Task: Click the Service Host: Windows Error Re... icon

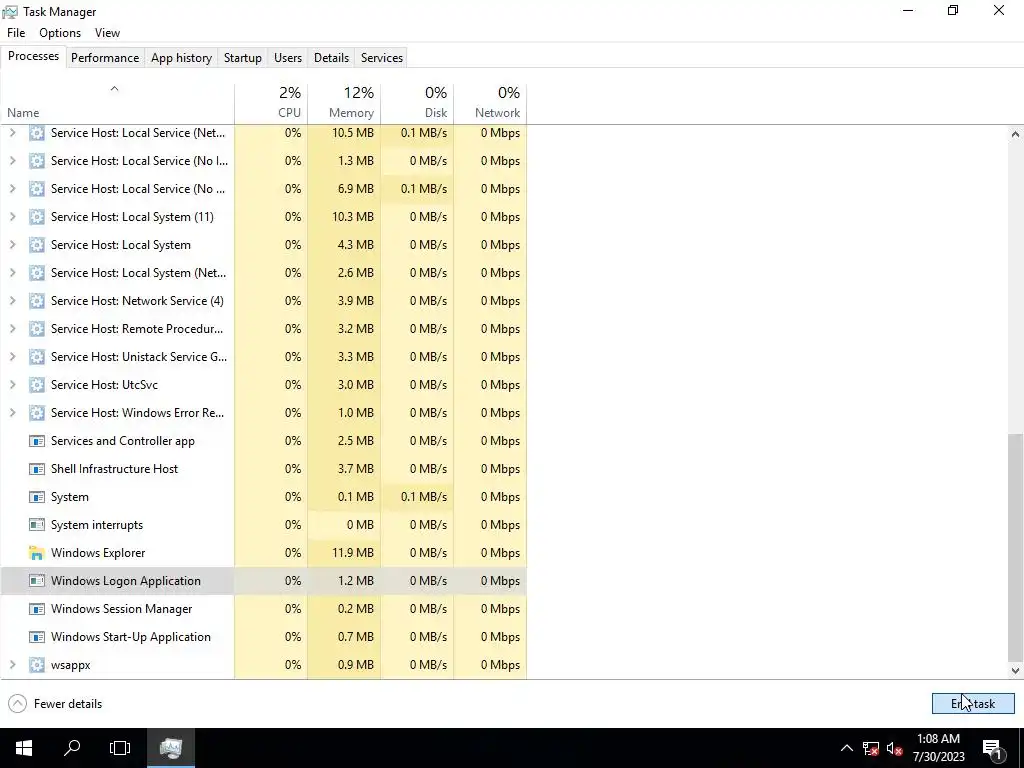Action: (37, 413)
